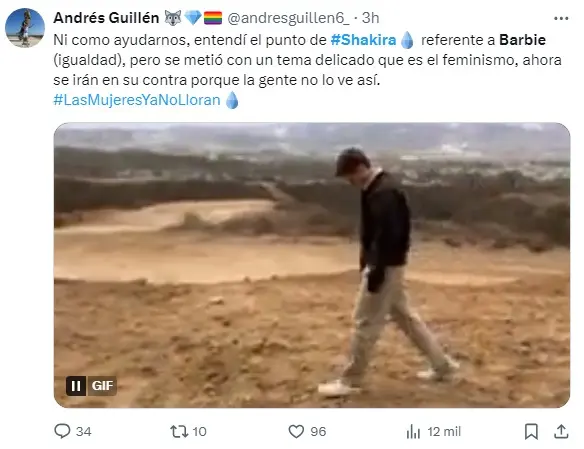The height and width of the screenshot is (449, 584).
Task: Open view analytics bar chart icon
Action: point(413,432)
